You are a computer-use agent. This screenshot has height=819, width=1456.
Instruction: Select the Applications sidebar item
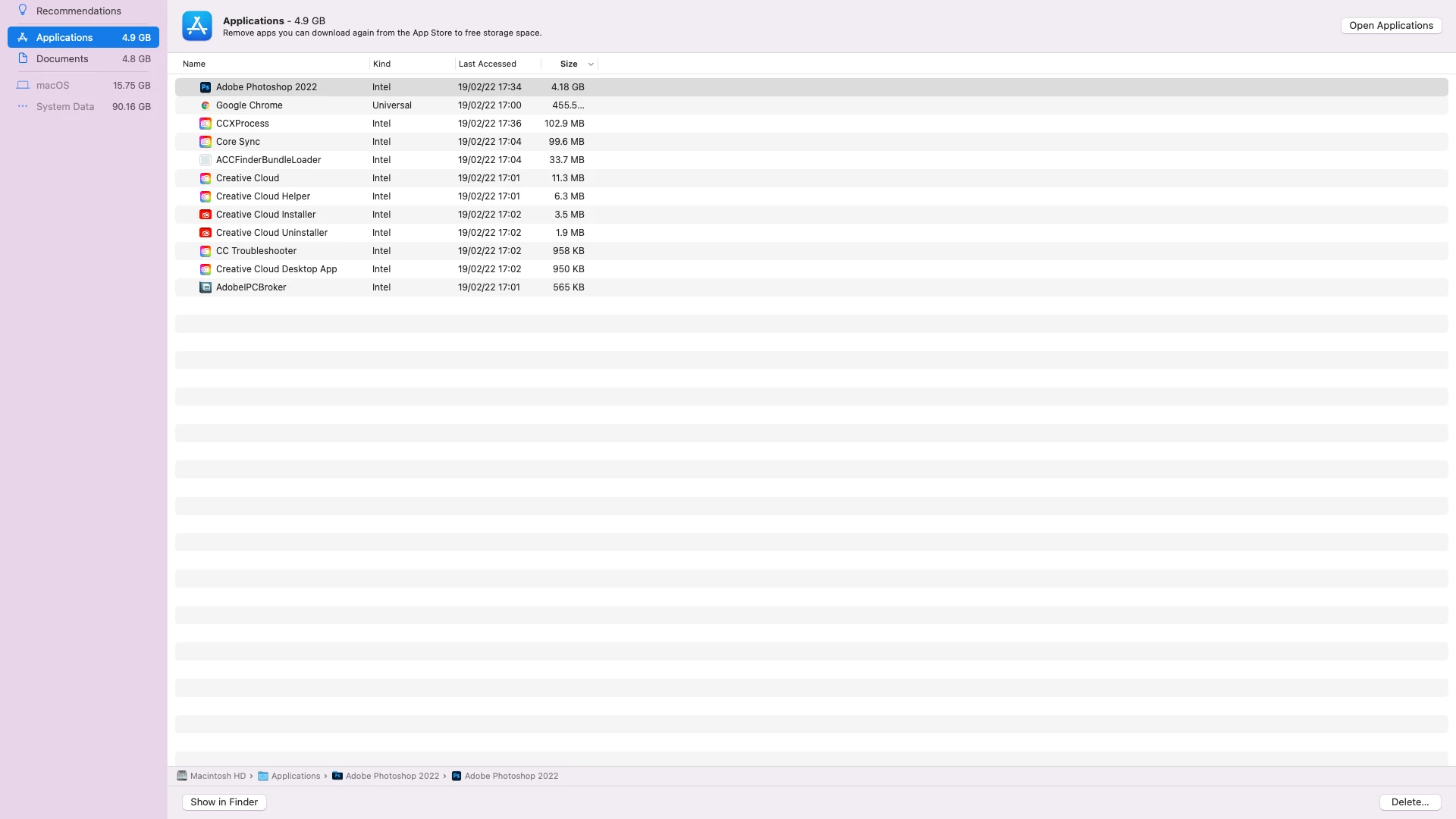(64, 38)
